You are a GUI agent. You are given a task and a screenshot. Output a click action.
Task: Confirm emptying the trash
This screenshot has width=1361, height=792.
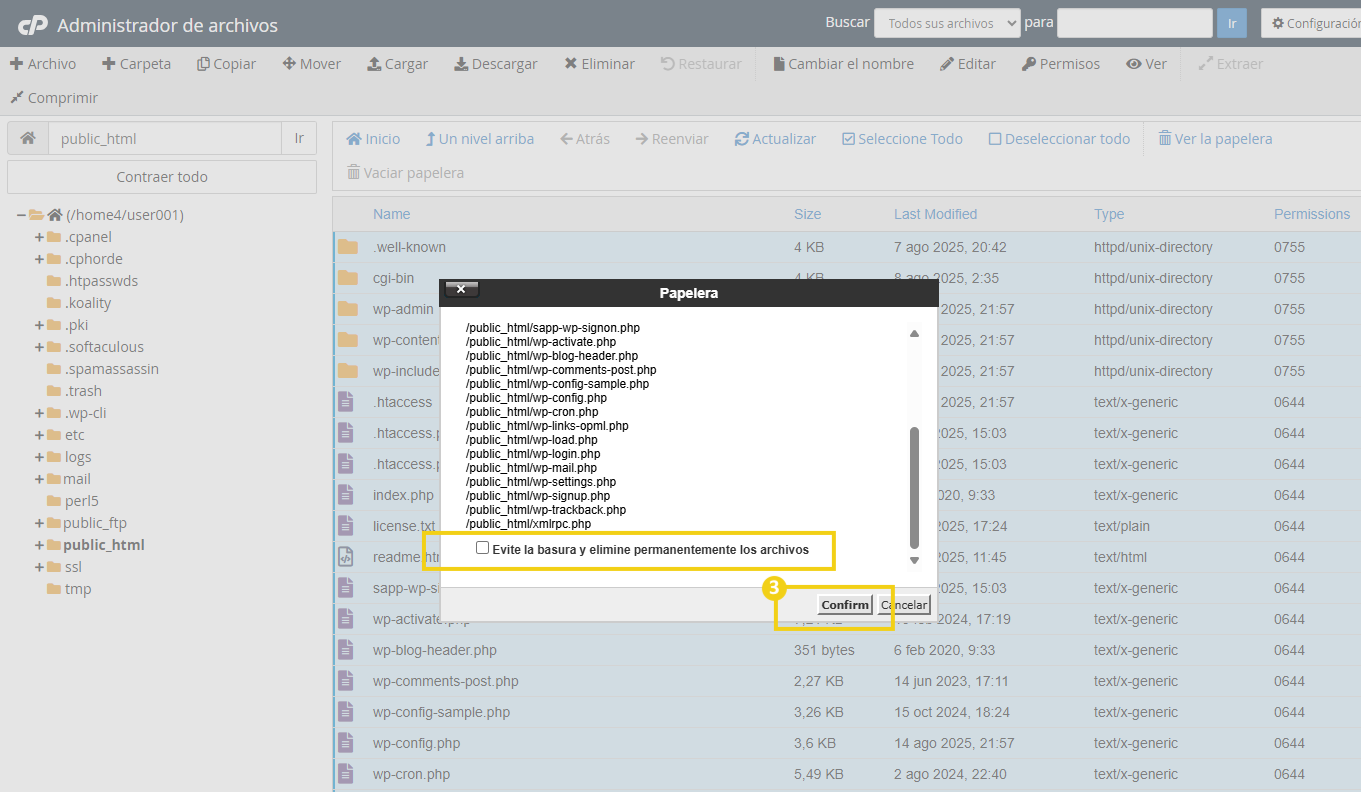tap(845, 604)
